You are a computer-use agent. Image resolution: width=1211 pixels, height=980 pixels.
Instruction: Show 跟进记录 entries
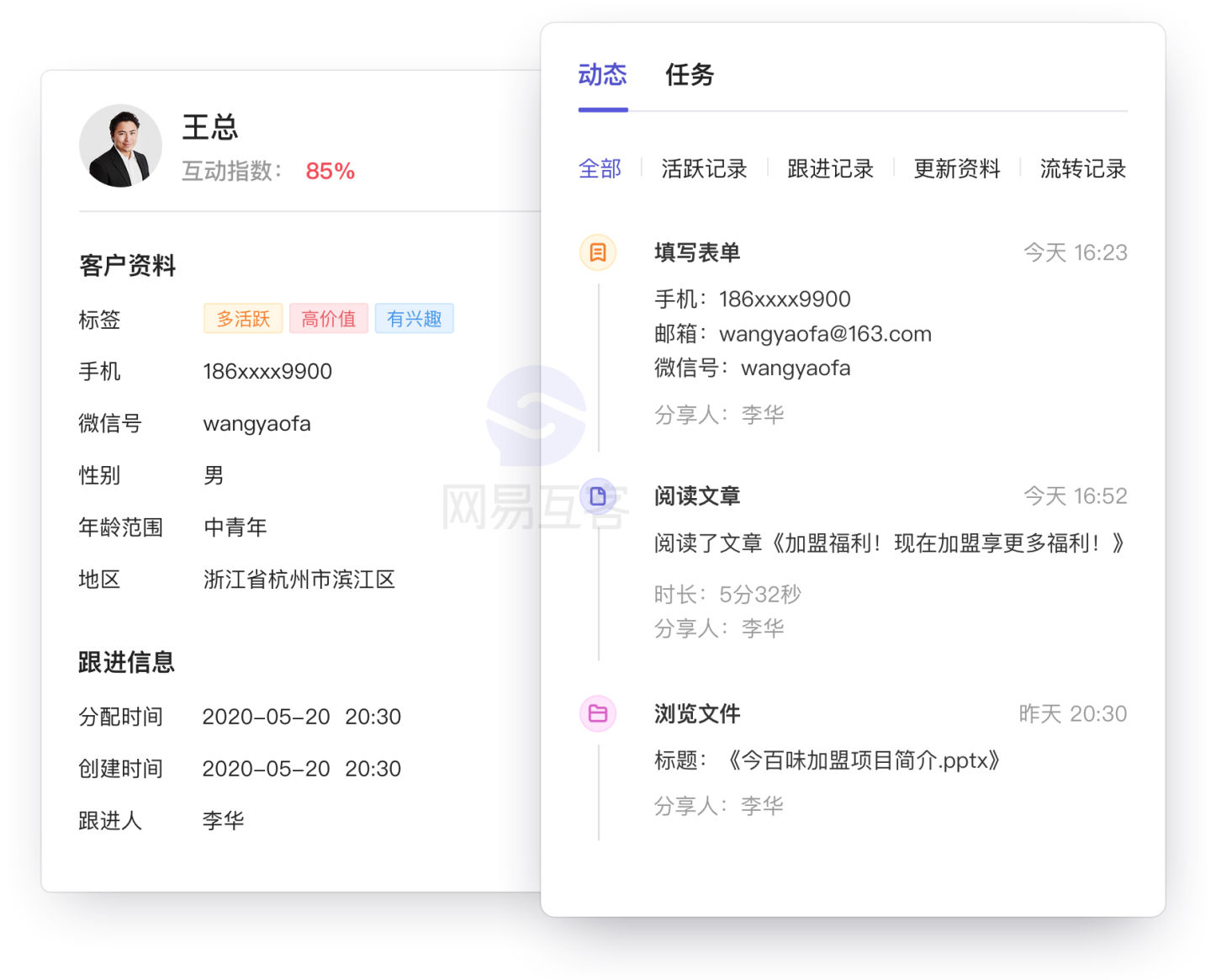pos(830,169)
